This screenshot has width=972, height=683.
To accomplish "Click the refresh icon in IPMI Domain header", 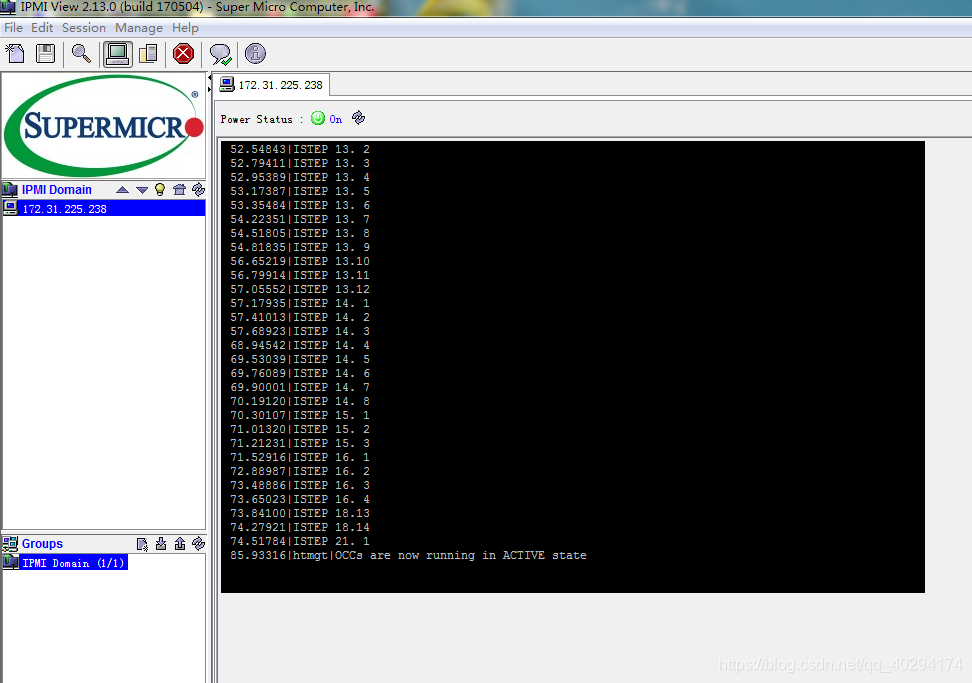I will coord(198,190).
